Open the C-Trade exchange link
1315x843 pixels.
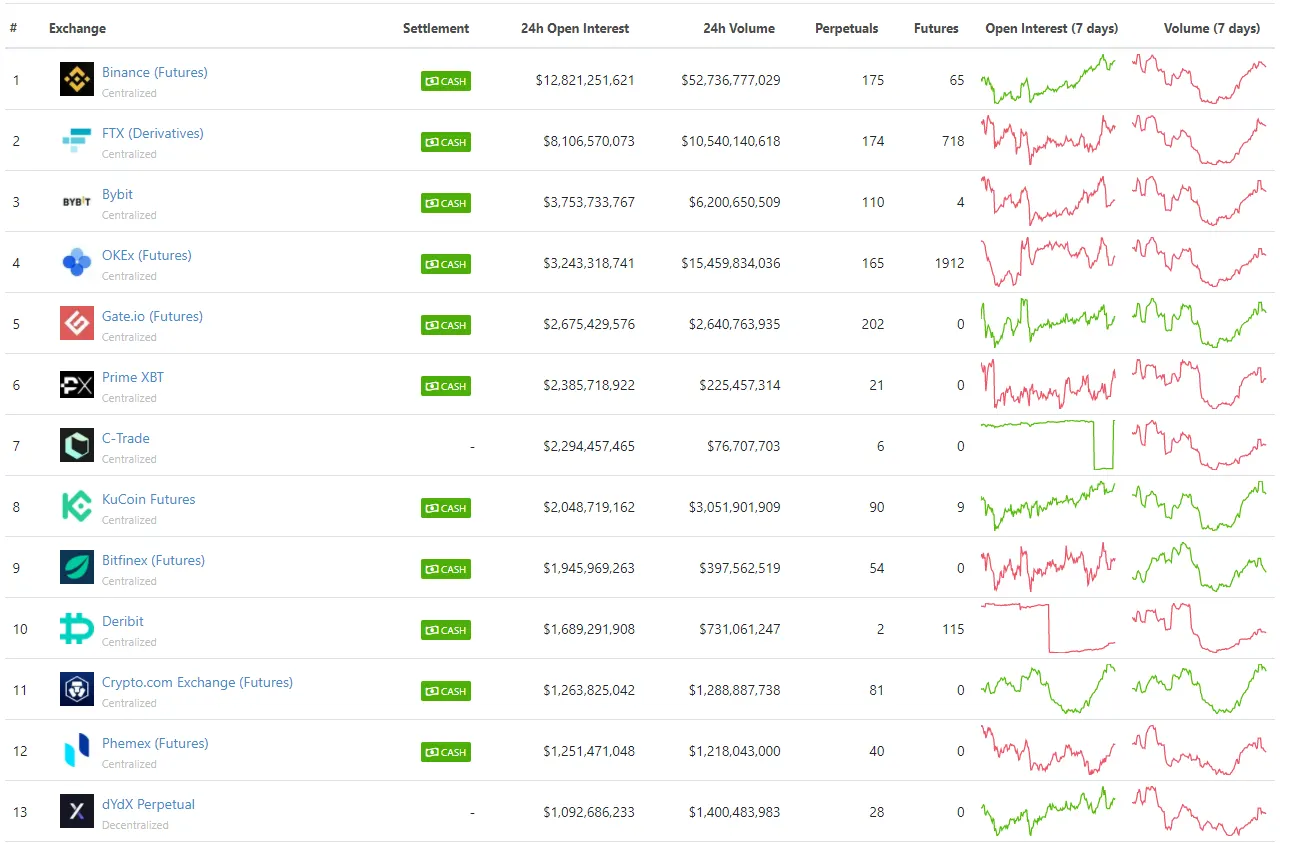point(126,438)
